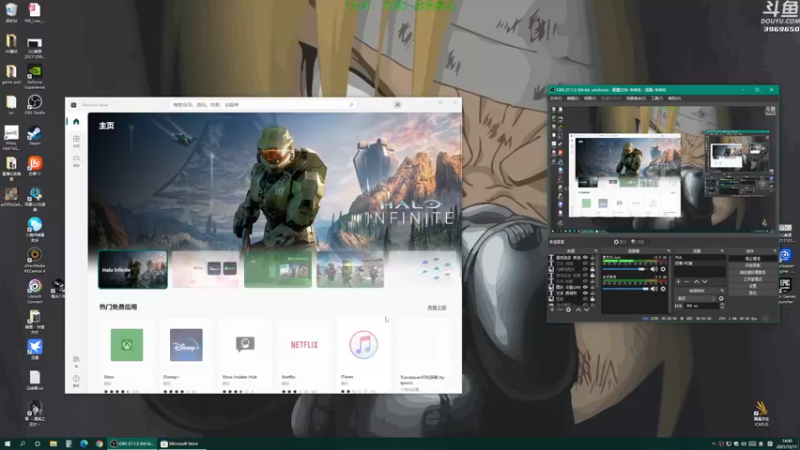The height and width of the screenshot is (450, 800).
Task: Select the PS4 scene in OBS Scenes
Action: 700,258
